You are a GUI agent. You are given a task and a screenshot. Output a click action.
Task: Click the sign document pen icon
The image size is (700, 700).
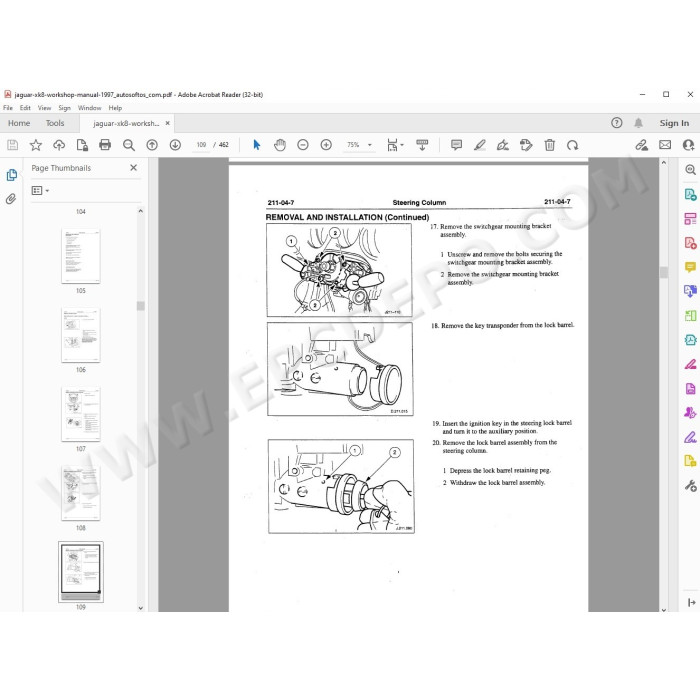click(503, 145)
